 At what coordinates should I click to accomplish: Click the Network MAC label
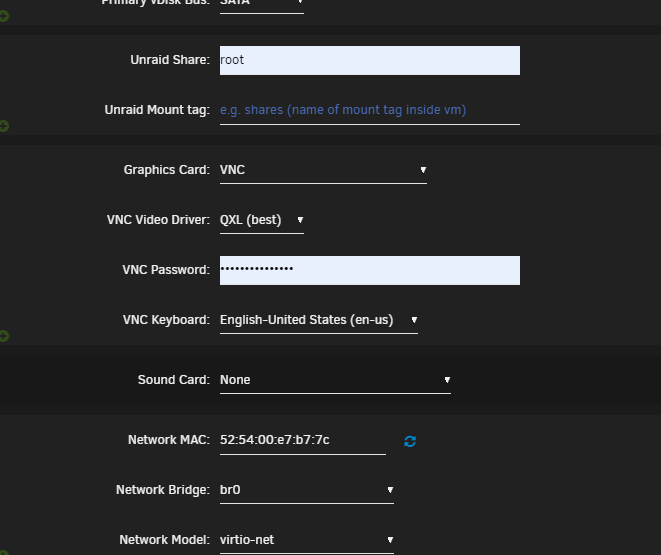pos(169,440)
